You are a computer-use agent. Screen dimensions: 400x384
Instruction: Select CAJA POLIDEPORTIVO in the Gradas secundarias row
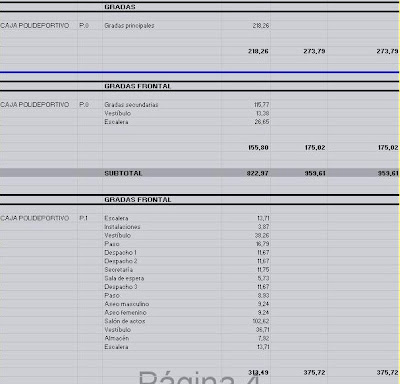(35, 105)
